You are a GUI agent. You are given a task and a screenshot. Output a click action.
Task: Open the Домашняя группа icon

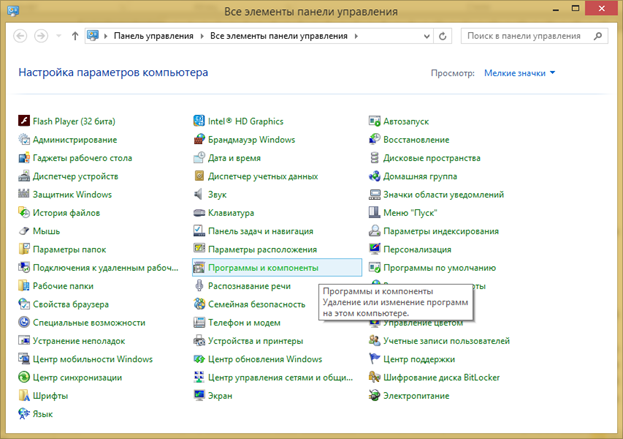pos(374,176)
